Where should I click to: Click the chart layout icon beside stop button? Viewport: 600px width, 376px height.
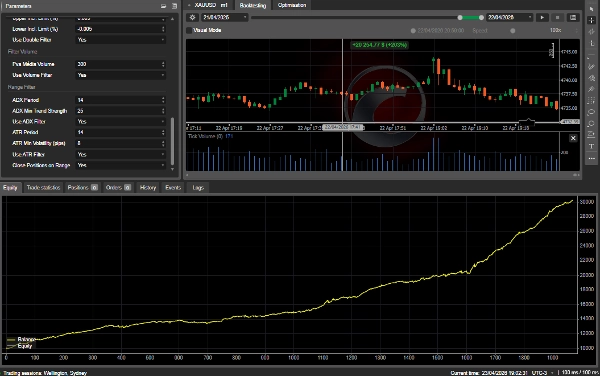[x=573, y=18]
